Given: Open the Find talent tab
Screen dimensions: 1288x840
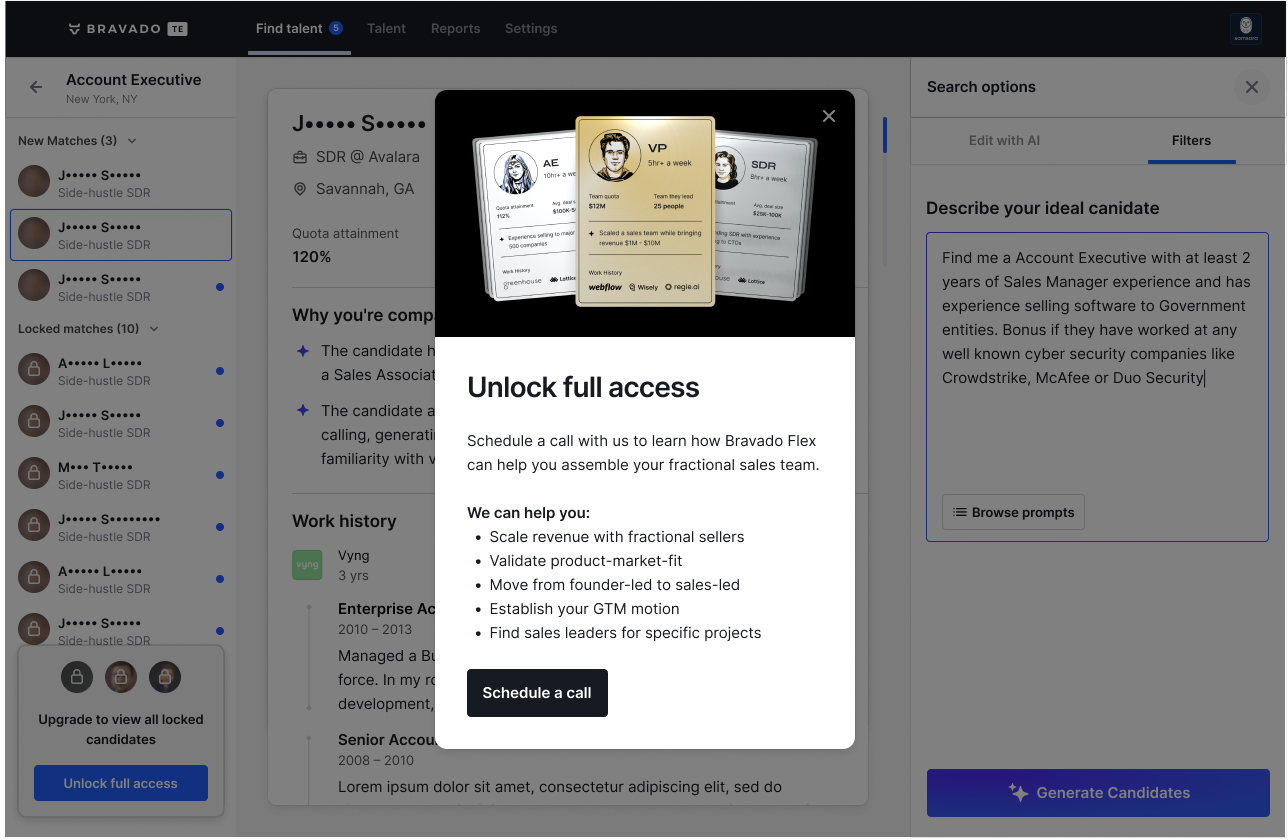Looking at the screenshot, I should (299, 28).
